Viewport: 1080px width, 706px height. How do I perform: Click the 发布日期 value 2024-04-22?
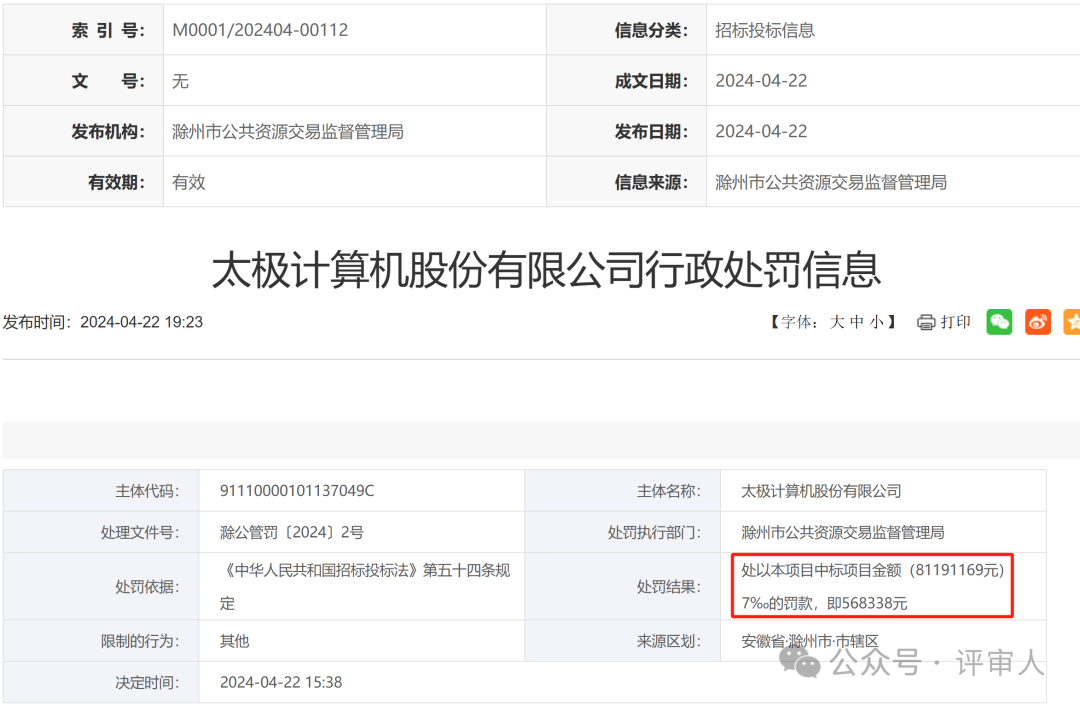click(x=761, y=131)
